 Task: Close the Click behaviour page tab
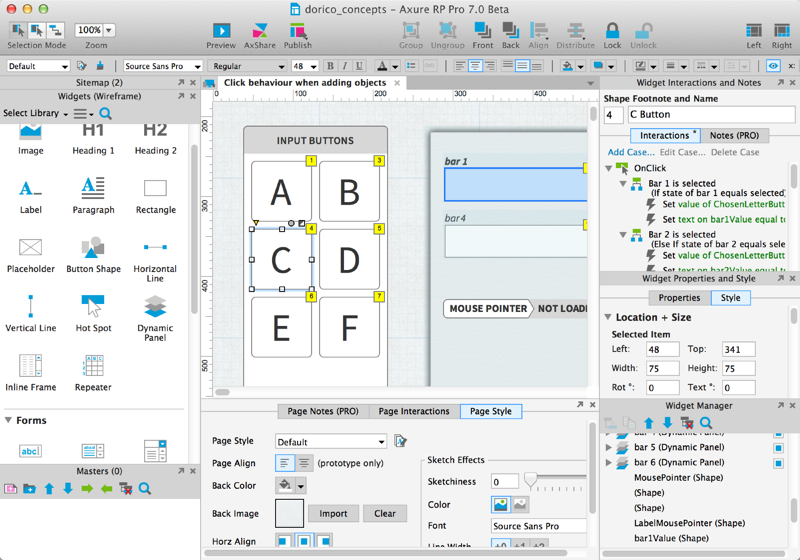pyautogui.click(x=397, y=82)
